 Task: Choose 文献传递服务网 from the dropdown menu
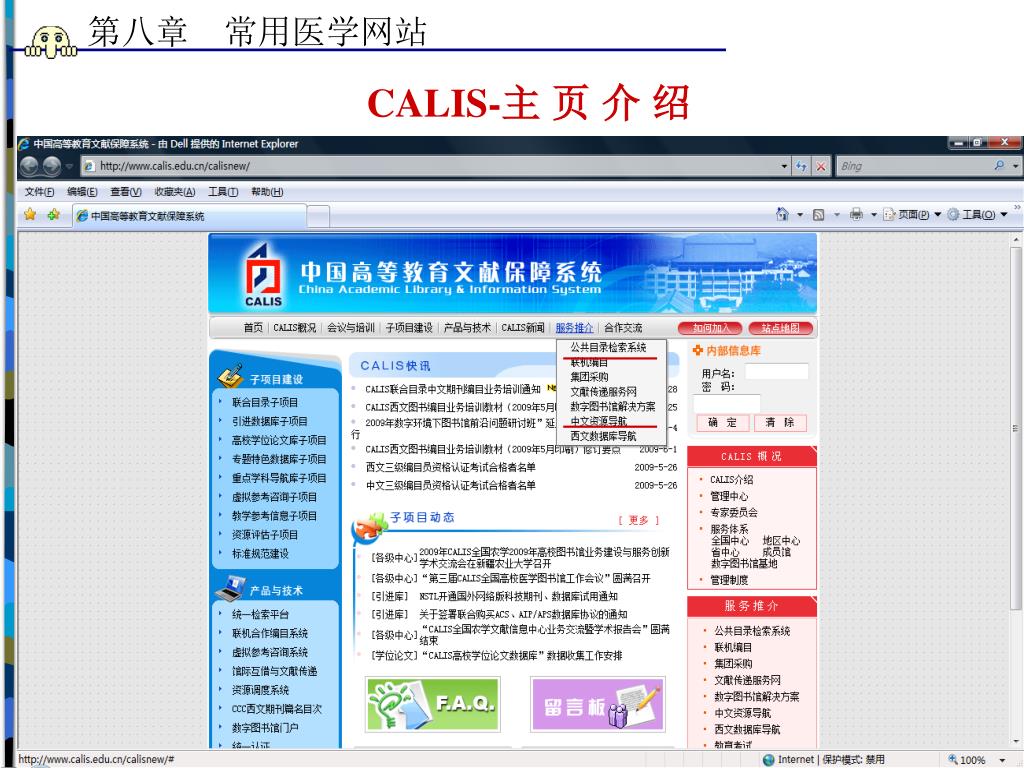tap(603, 392)
